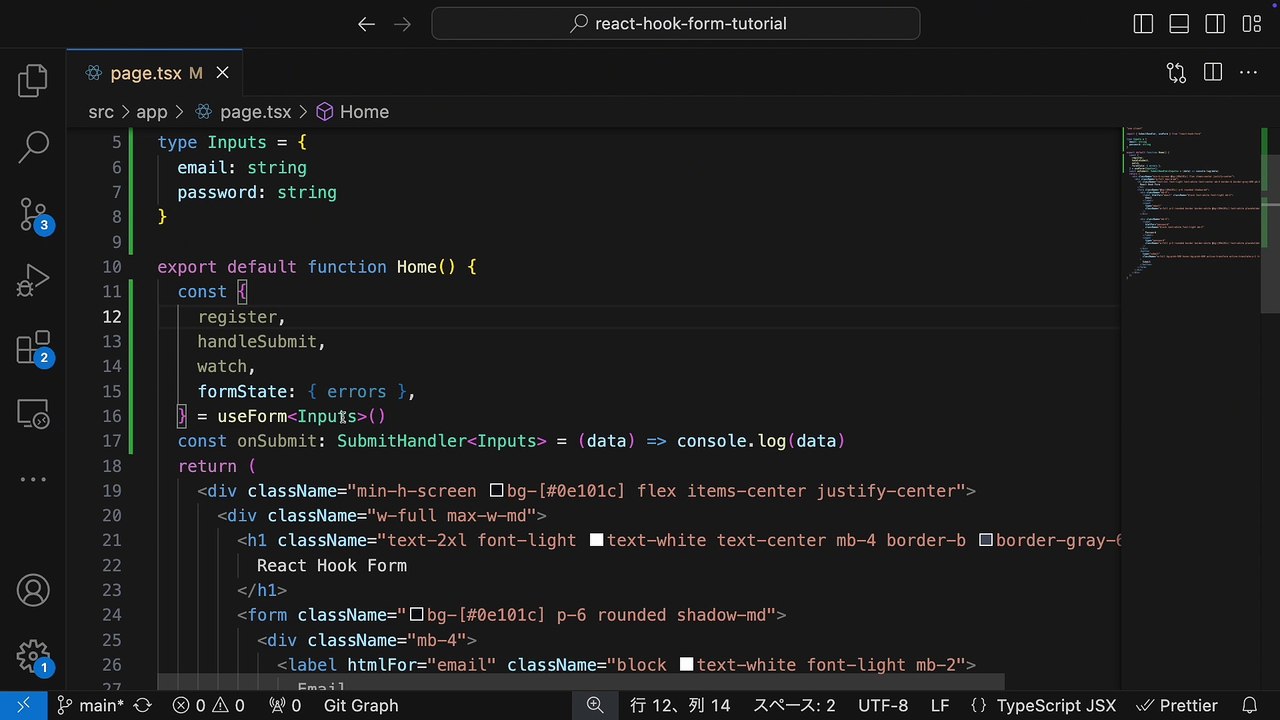Click 'register,' on line 12
Image resolution: width=1280 pixels, height=720 pixels.
(x=242, y=317)
